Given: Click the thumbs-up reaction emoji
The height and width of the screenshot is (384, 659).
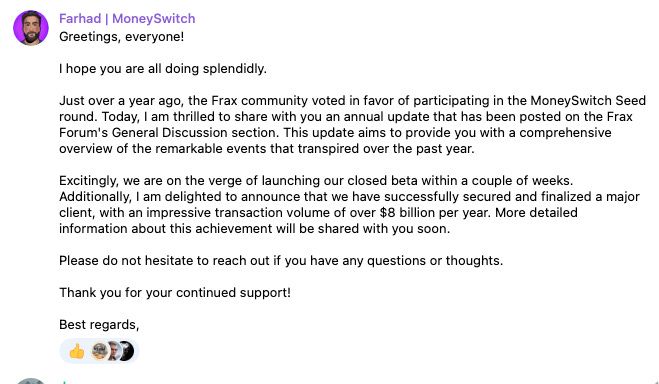Looking at the screenshot, I should (x=77, y=351).
